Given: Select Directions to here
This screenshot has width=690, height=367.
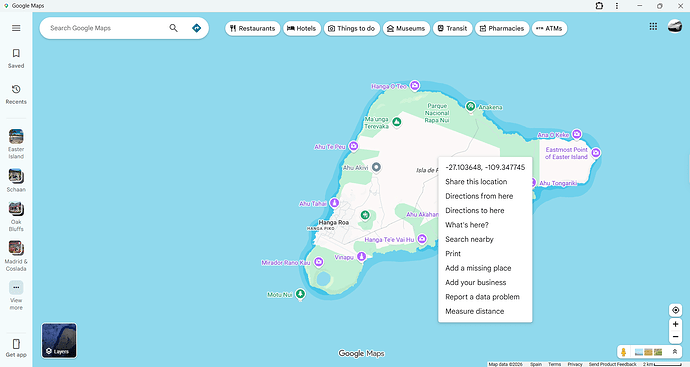Looking at the screenshot, I should pos(485,211).
